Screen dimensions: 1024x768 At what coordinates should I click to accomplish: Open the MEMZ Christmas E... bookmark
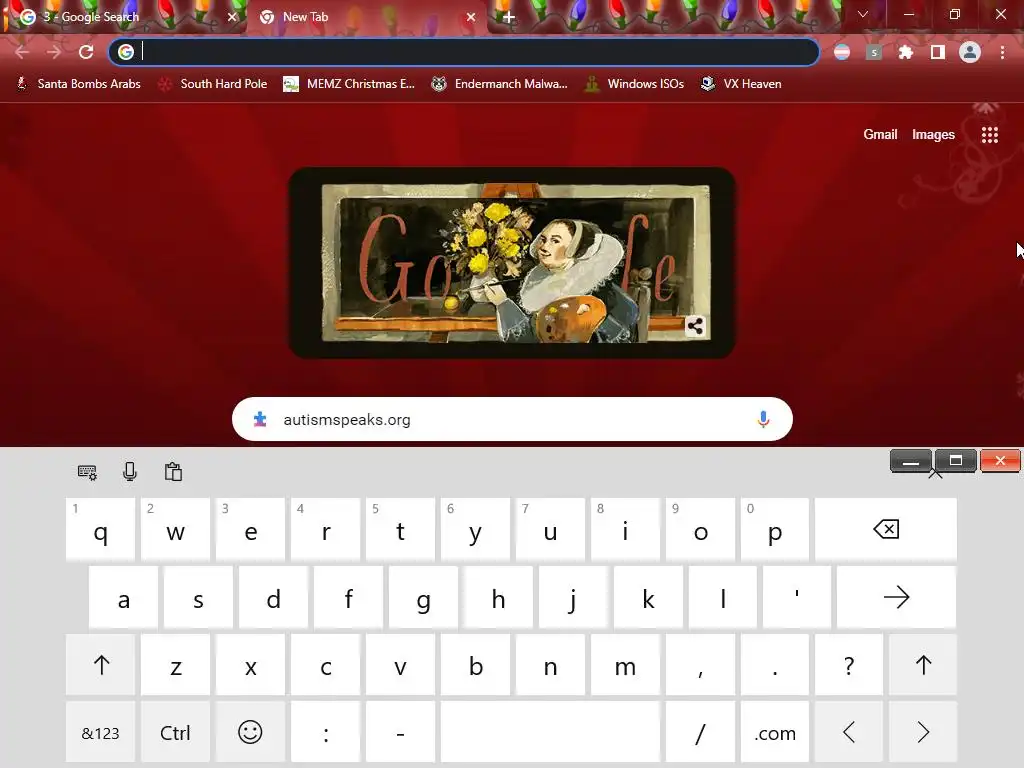[x=349, y=84]
